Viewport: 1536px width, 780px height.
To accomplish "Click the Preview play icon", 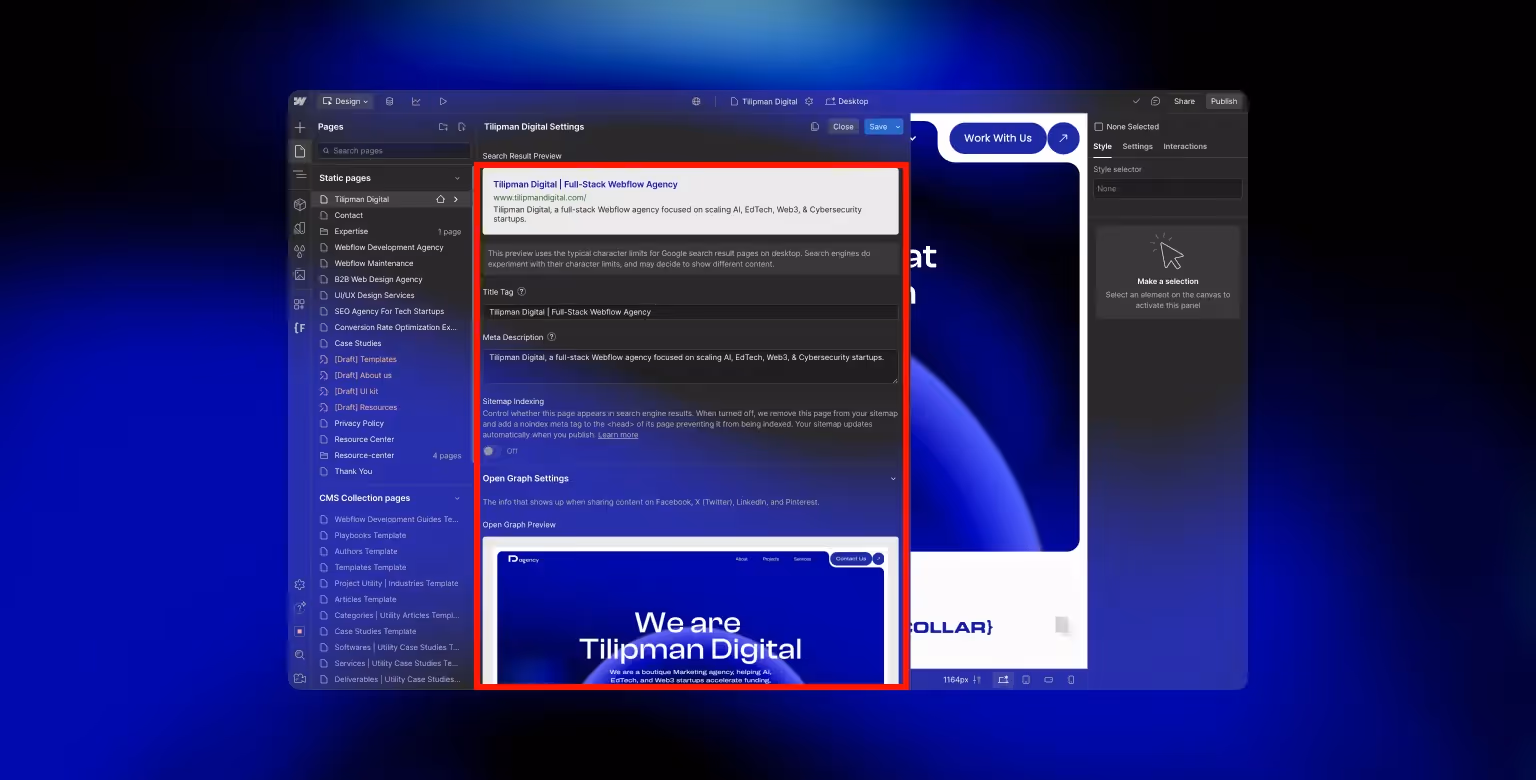I will pos(443,101).
